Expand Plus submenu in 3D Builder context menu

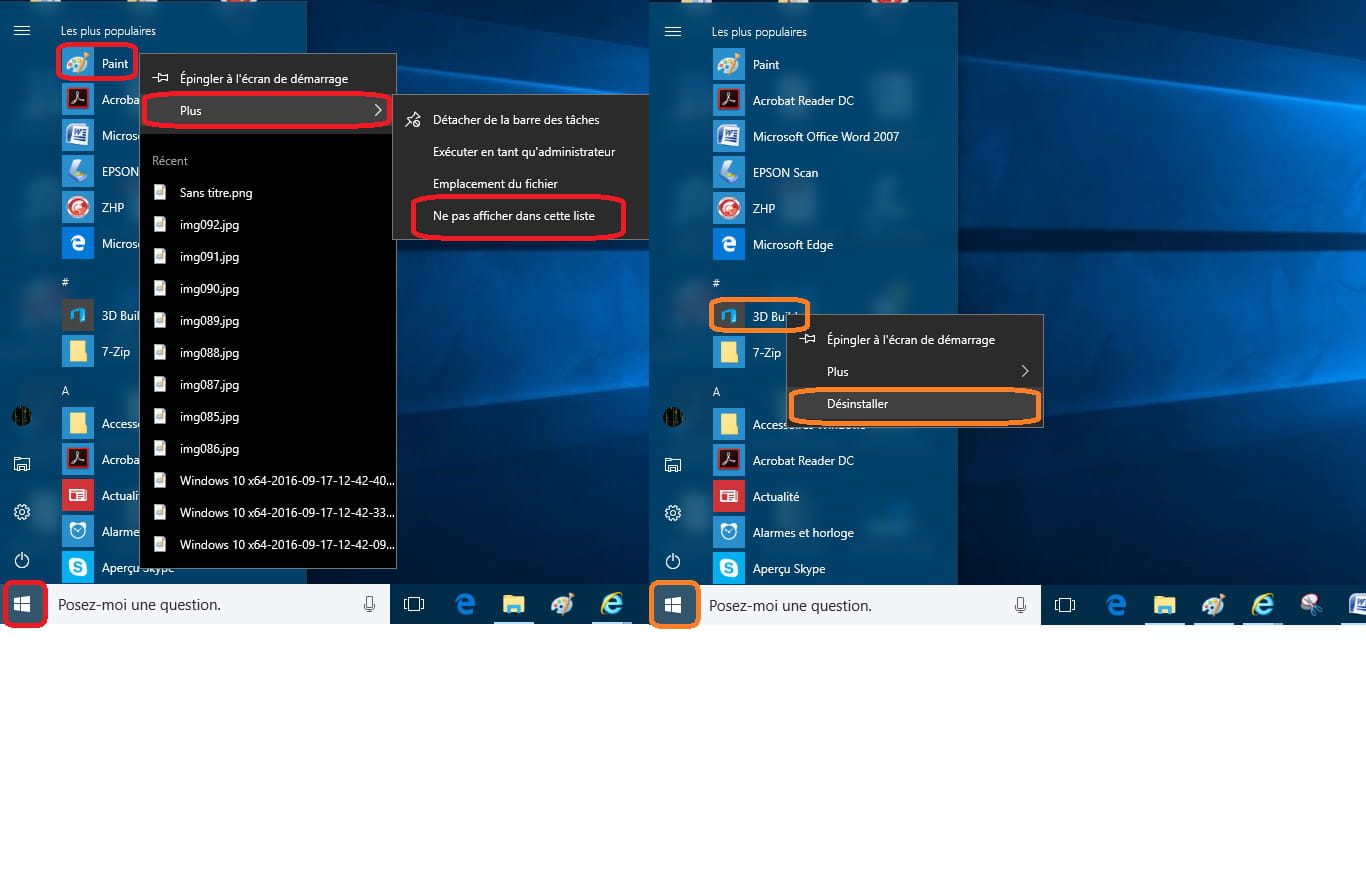(x=915, y=371)
